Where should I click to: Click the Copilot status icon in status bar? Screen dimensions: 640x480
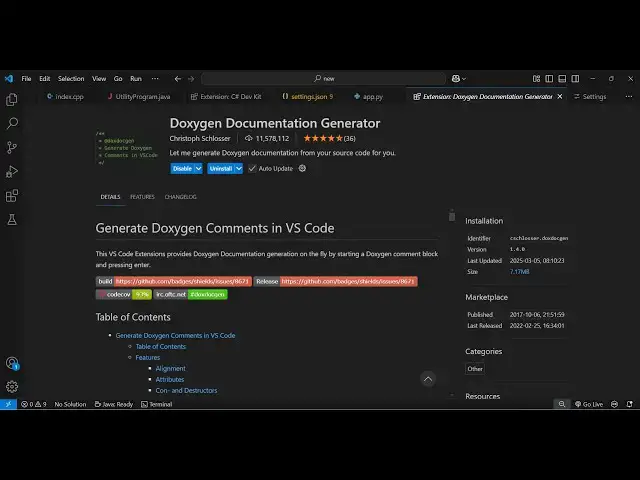pyautogui.click(x=614, y=404)
